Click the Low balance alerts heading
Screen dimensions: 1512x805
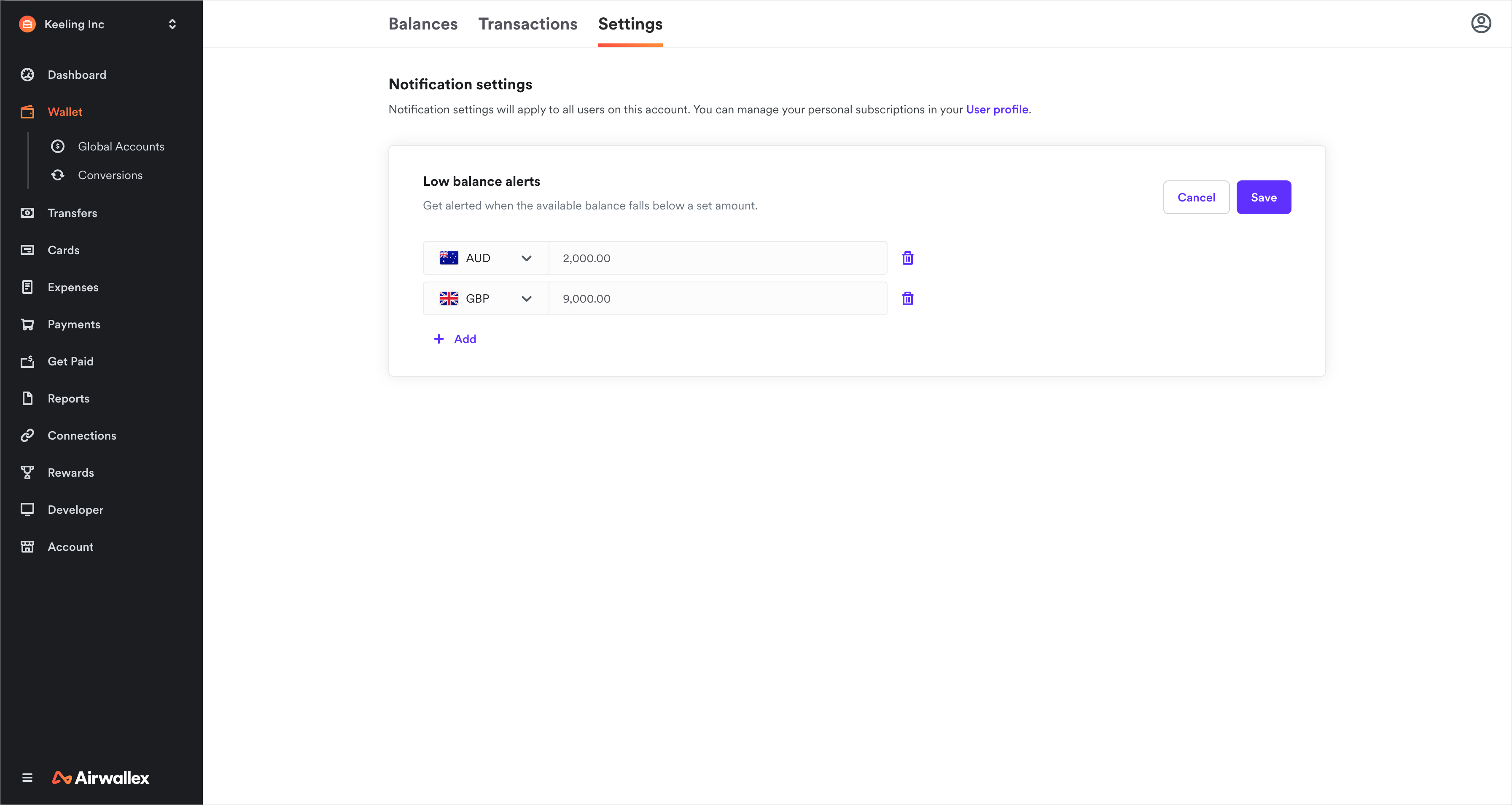pos(482,181)
